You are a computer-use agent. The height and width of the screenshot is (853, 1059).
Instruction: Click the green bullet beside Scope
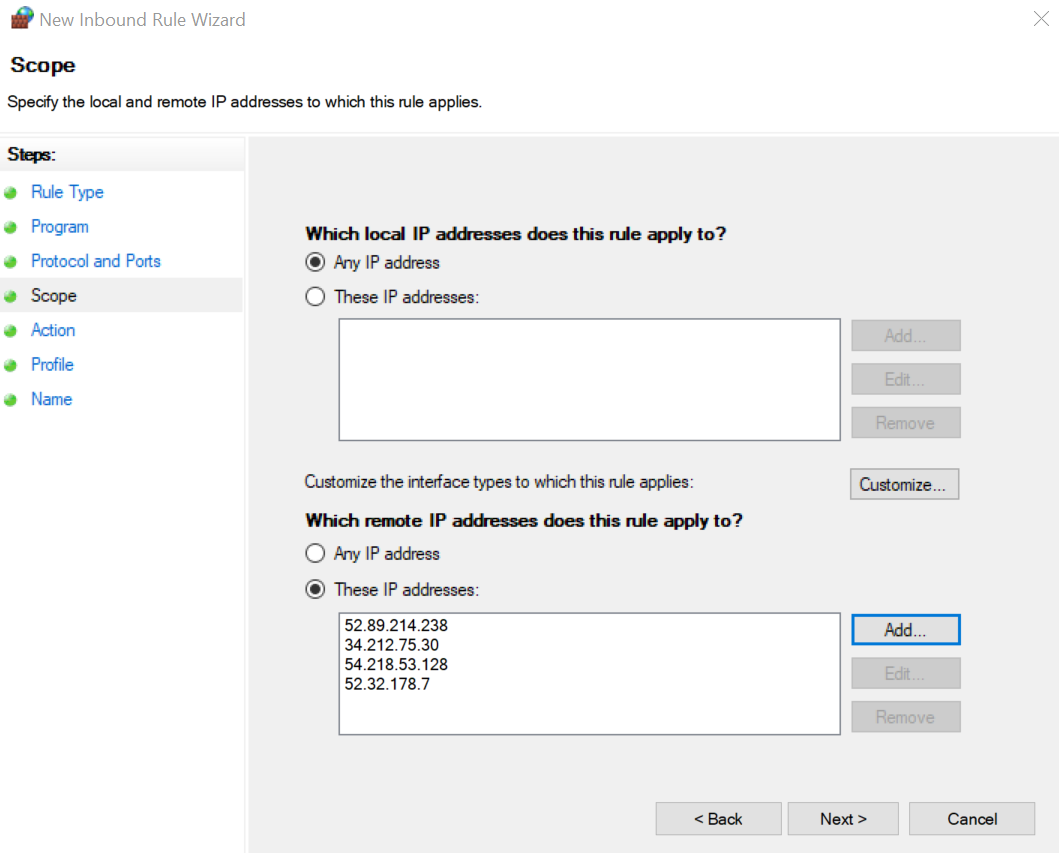click(x=10, y=296)
